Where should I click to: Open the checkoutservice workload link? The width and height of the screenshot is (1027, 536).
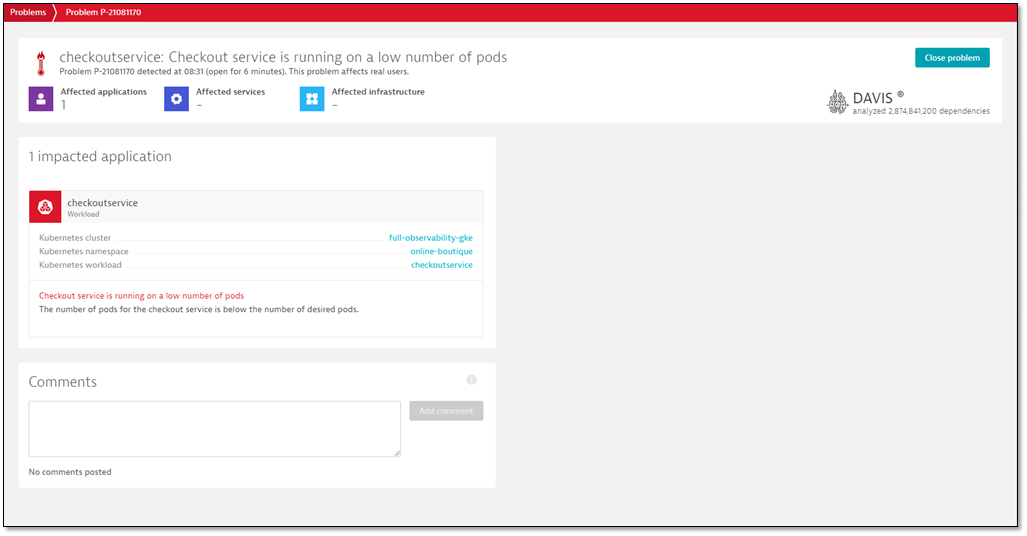(x=441, y=265)
